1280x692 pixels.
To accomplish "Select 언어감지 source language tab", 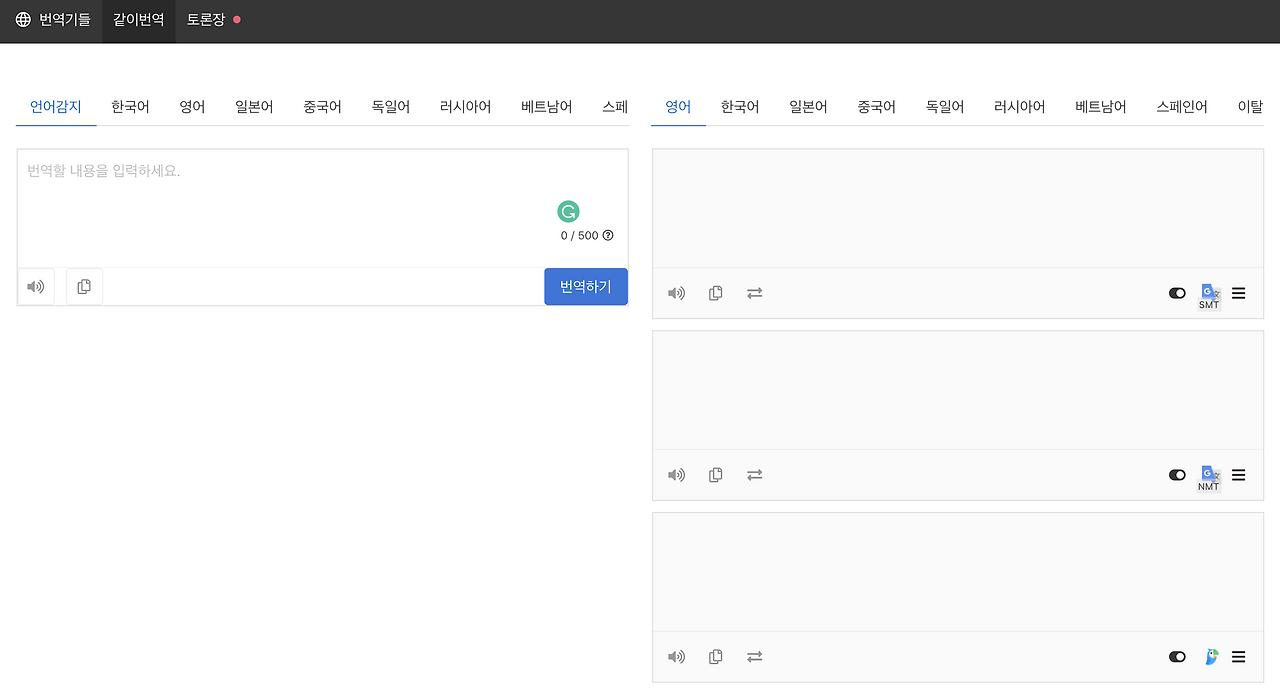I will pyautogui.click(x=56, y=107).
